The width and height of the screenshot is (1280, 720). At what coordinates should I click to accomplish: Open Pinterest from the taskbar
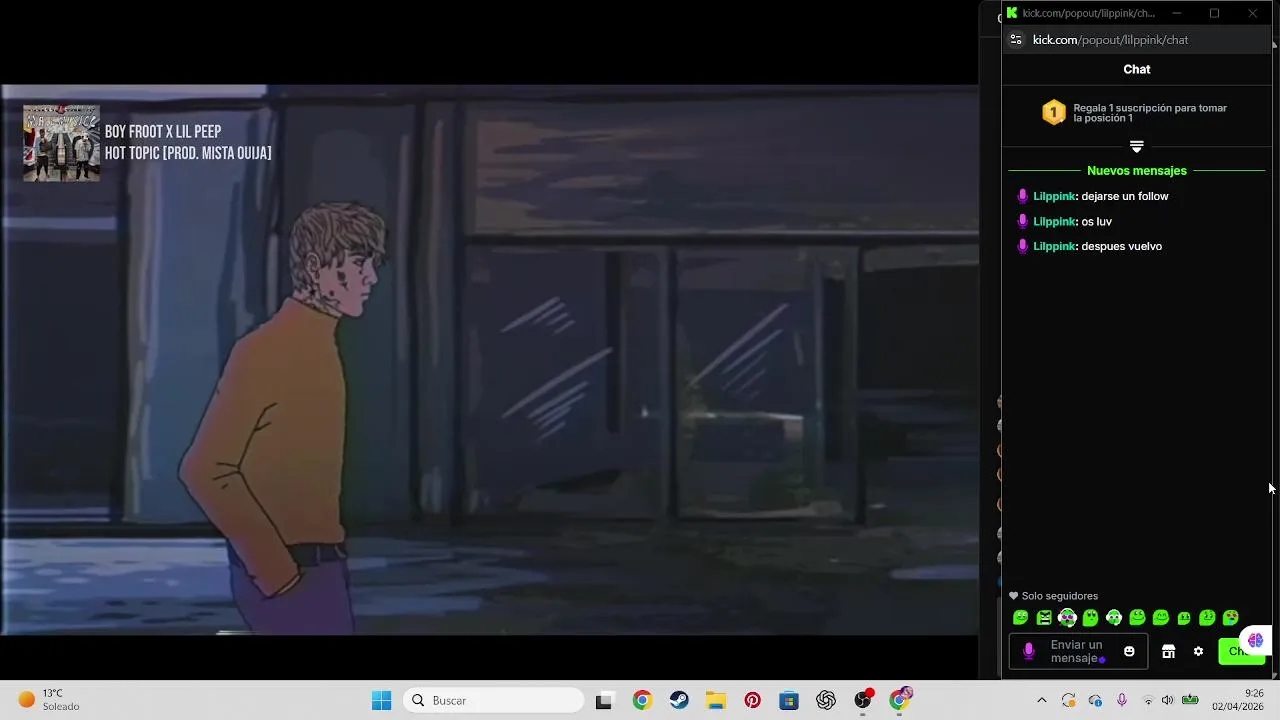point(752,700)
